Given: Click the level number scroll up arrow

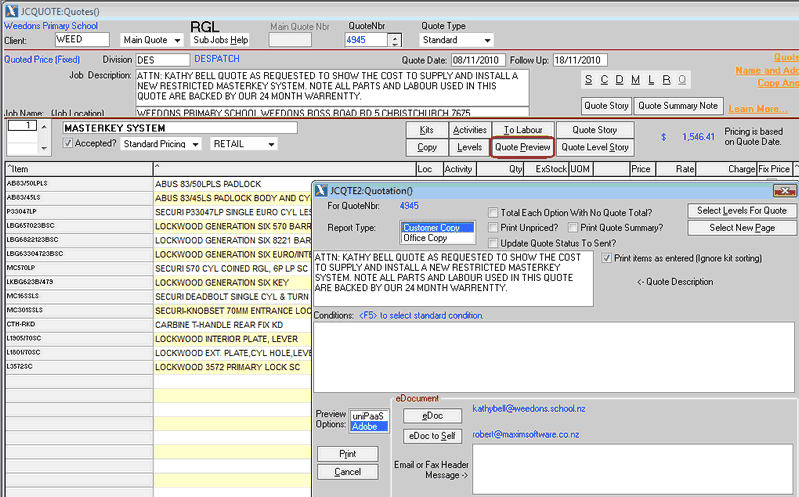Looking at the screenshot, I should [x=44, y=126].
